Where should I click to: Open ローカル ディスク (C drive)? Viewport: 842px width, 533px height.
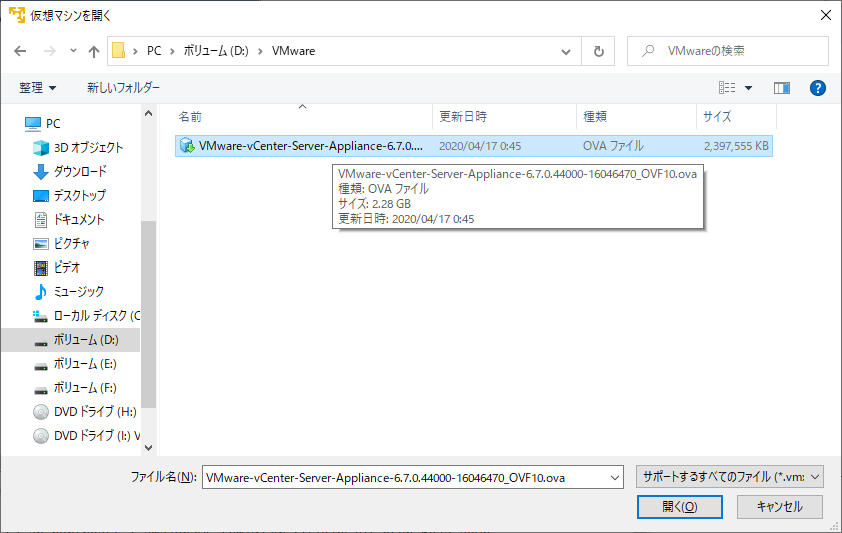coord(97,316)
